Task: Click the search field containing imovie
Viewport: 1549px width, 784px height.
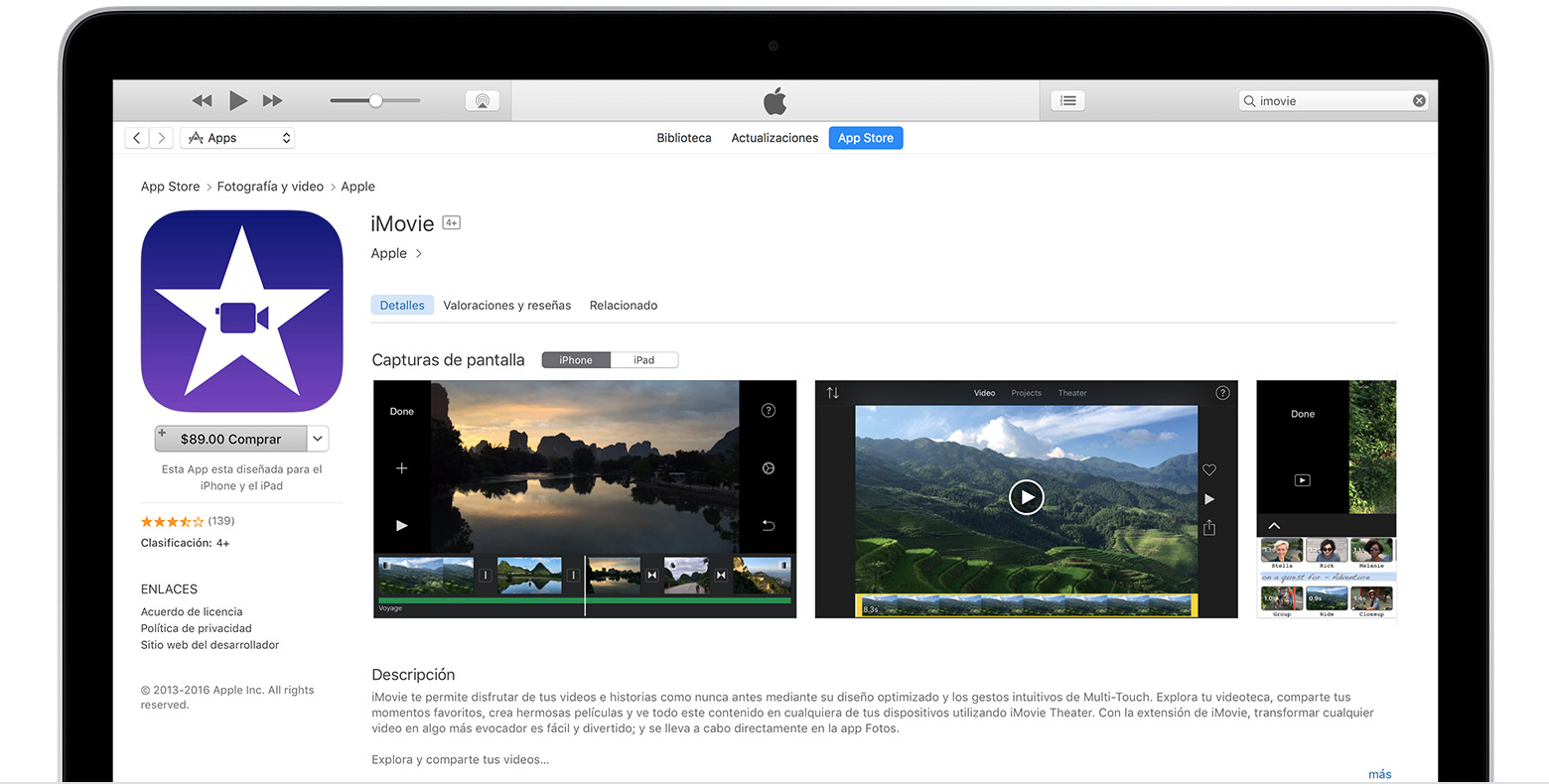Action: [1333, 100]
